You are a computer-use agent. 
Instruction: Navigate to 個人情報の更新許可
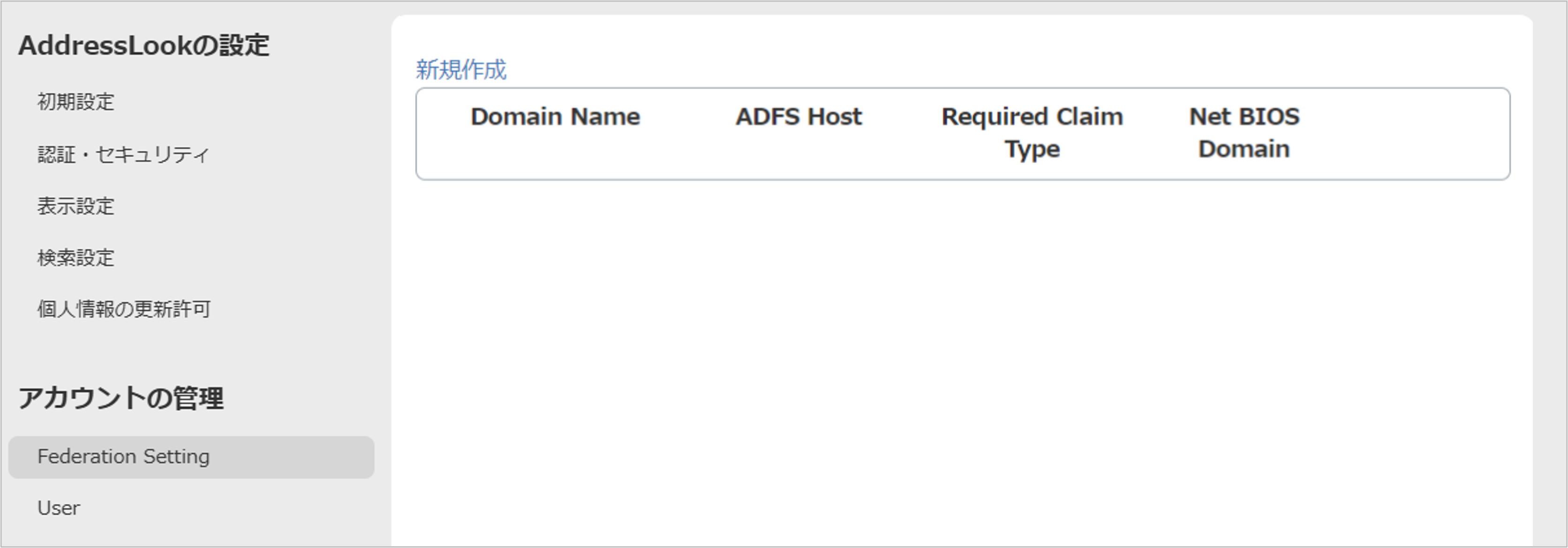[x=124, y=309]
